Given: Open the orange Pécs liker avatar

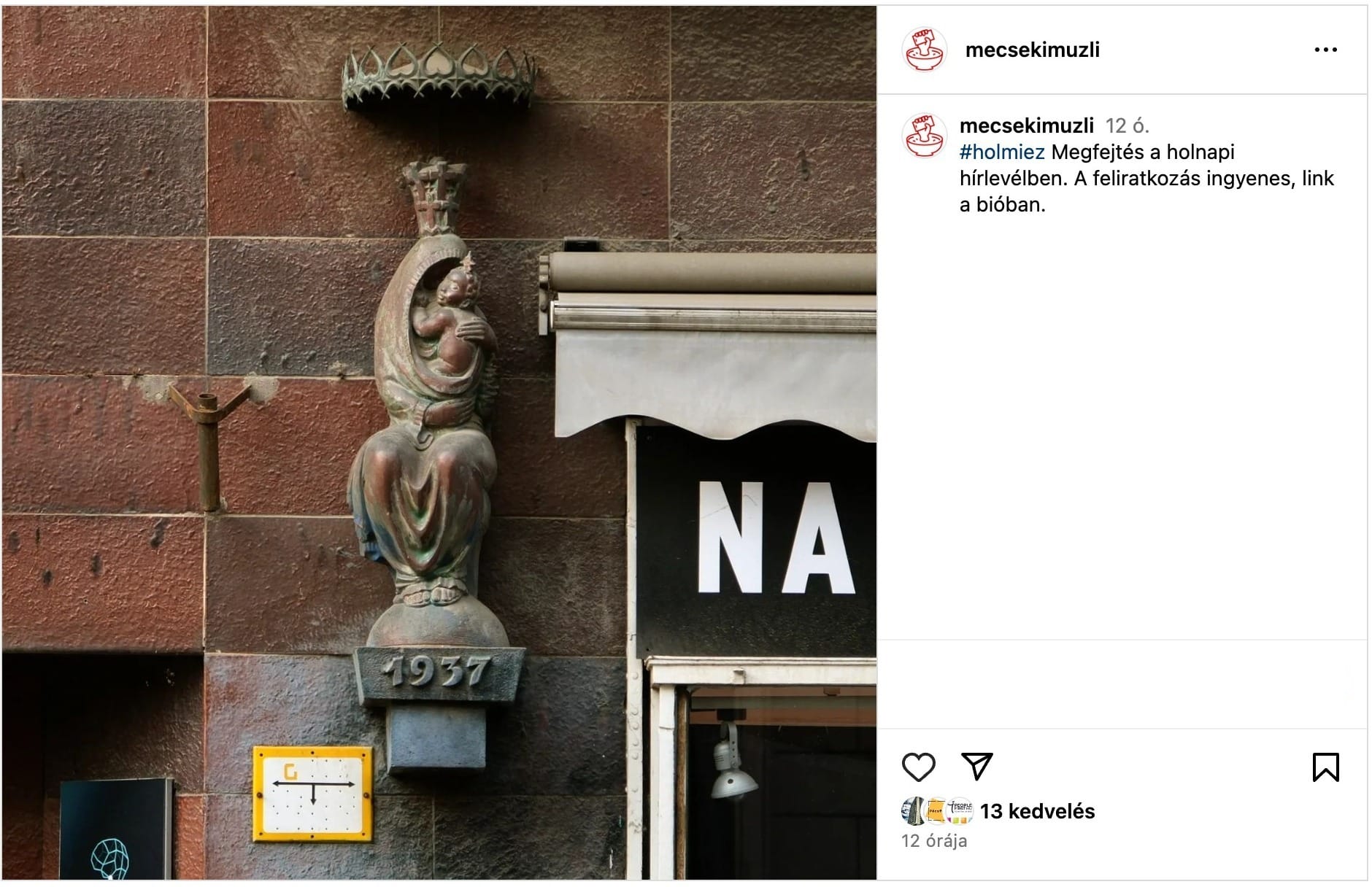Looking at the screenshot, I should (x=936, y=811).
